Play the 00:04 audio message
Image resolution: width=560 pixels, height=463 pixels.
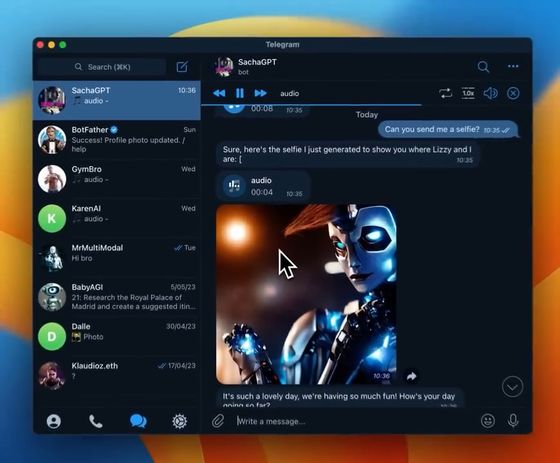tap(234, 186)
